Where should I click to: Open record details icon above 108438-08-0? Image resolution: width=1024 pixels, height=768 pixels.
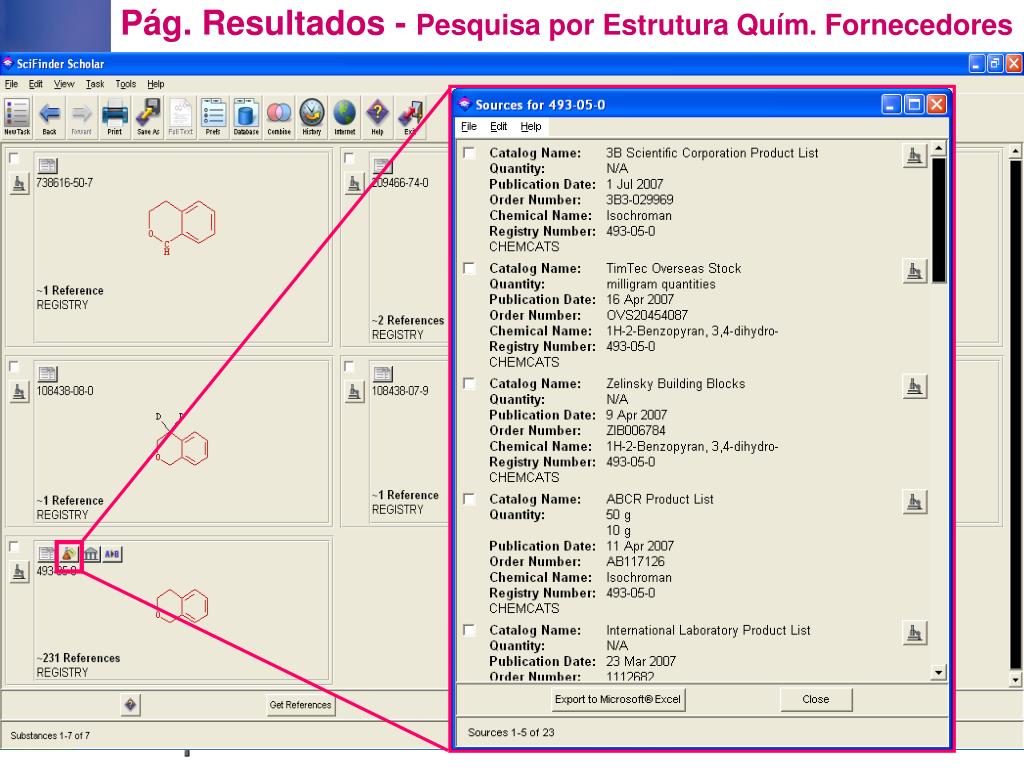48,374
